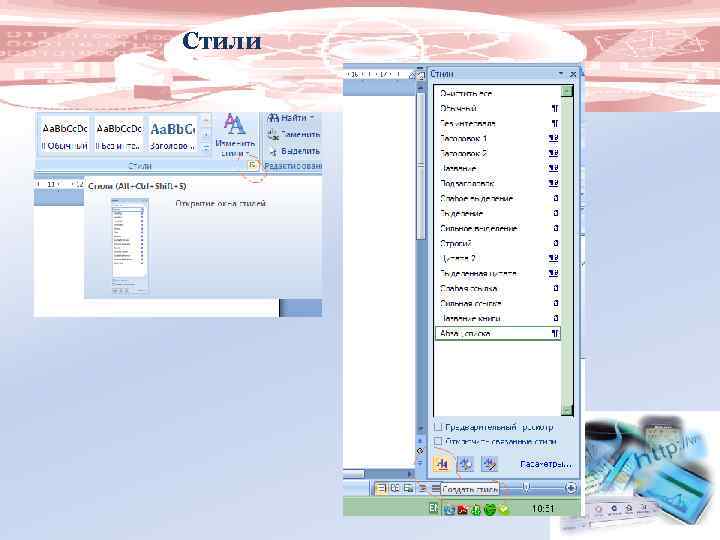Viewport: 720px width, 540px height.
Task: Apply the Без интервала gallery style thumbnail
Action: [119, 135]
